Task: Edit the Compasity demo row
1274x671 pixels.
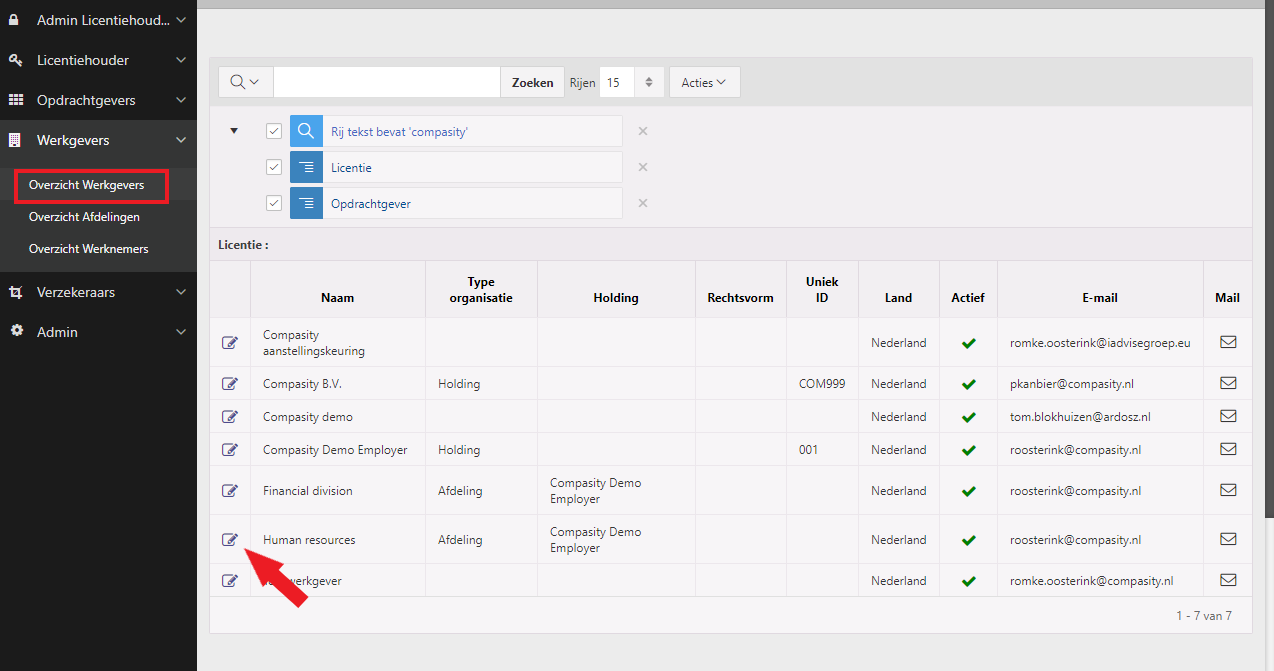Action: click(x=230, y=417)
